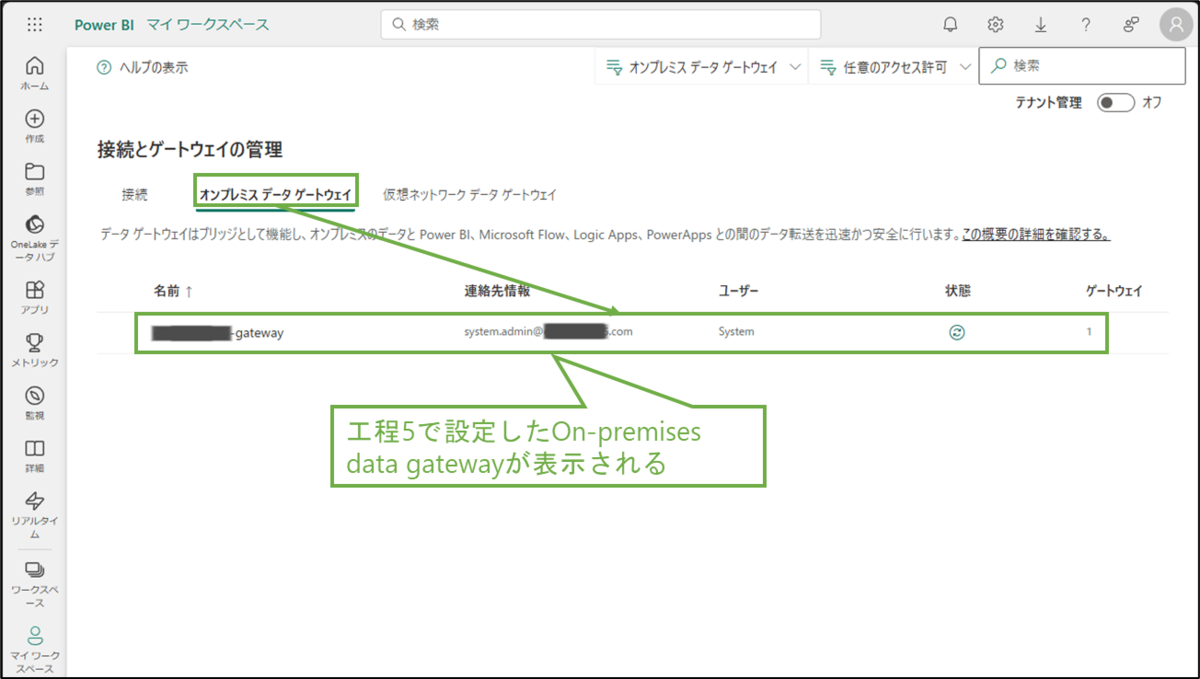Click the ゲートウェイ column header

pyautogui.click(x=1114, y=291)
